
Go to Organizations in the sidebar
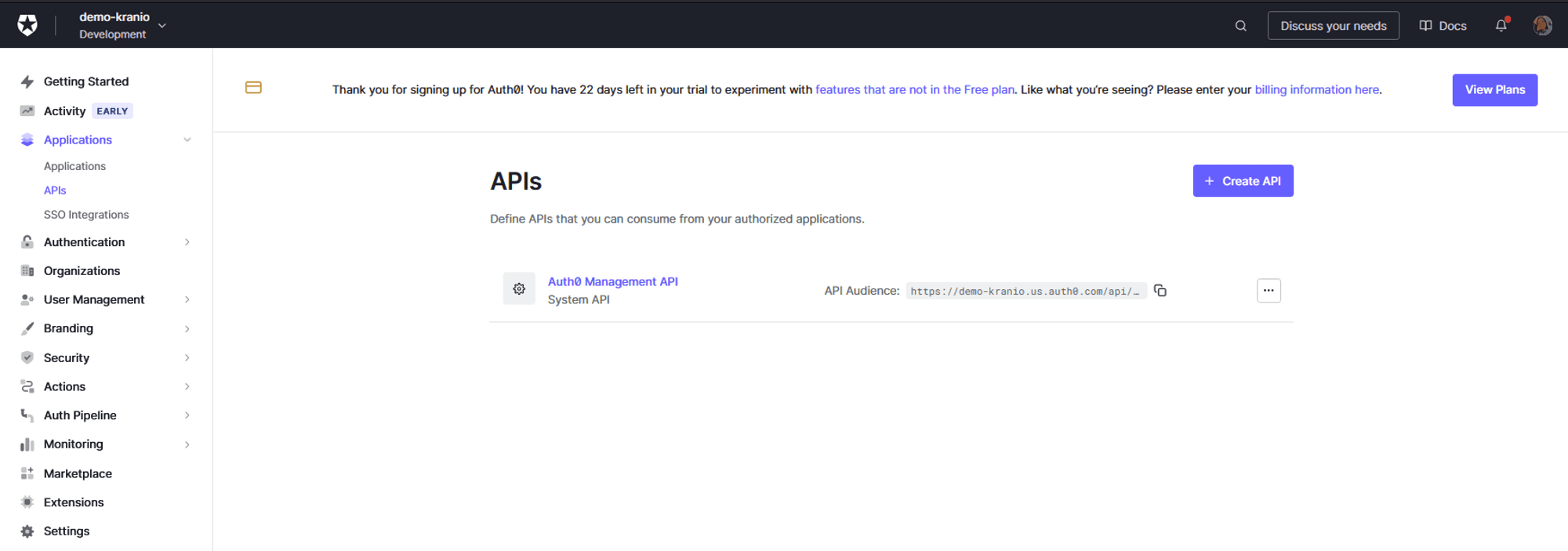pyautogui.click(x=82, y=270)
